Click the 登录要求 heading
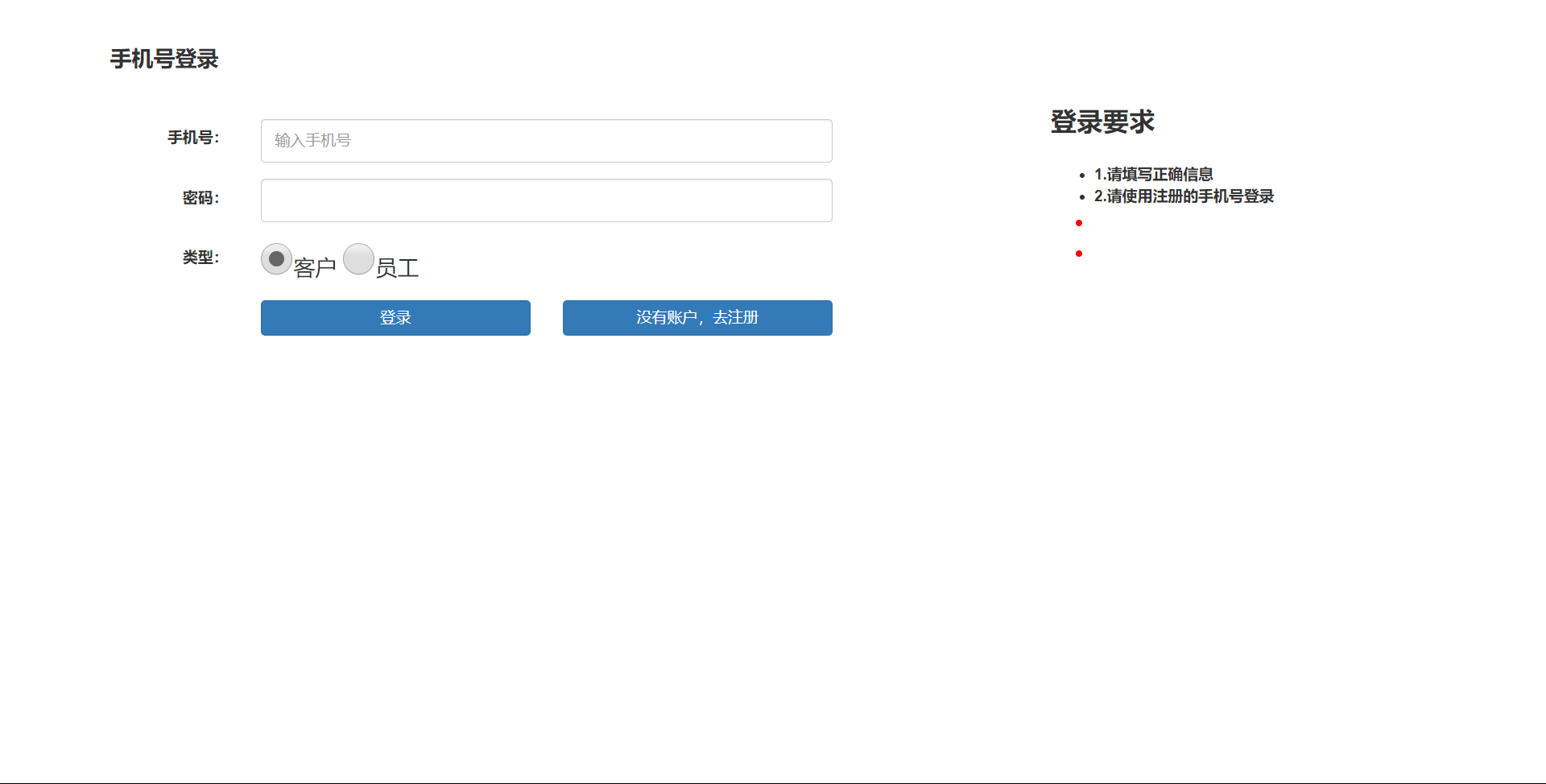Screen dimensions: 1546x784 [1102, 122]
